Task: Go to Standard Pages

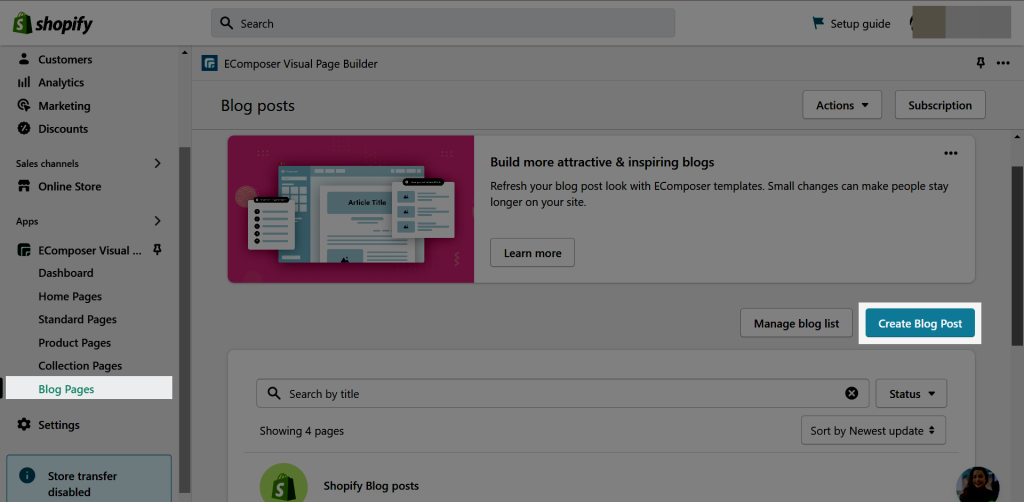Action: pos(78,319)
